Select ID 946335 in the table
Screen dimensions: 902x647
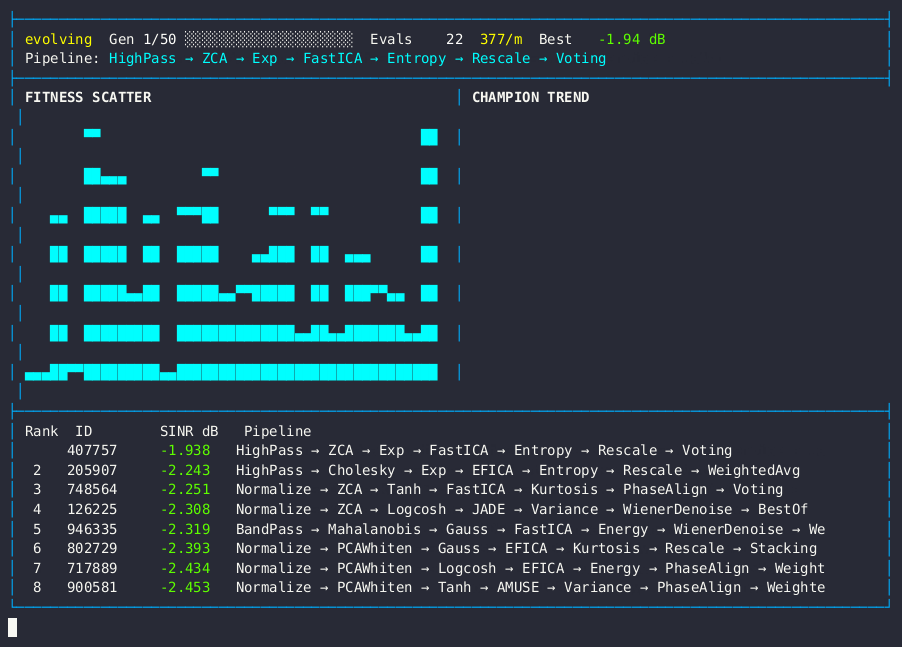pyautogui.click(x=92, y=529)
